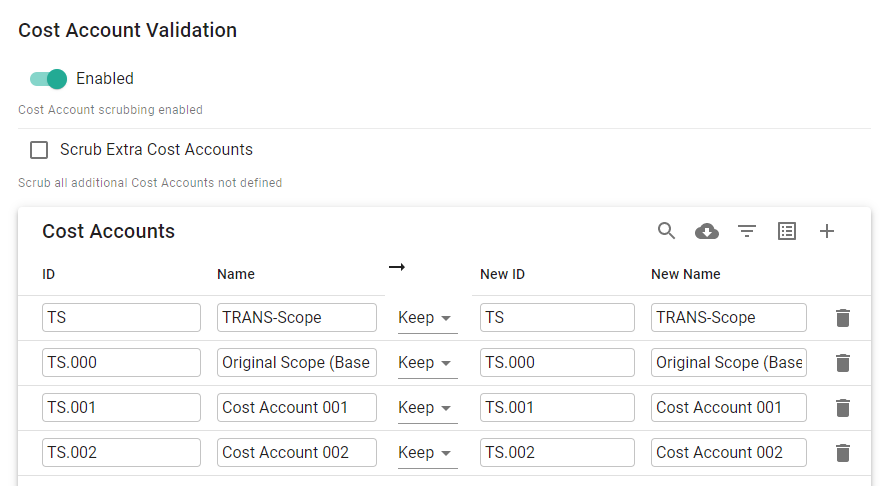Viewport: 880px width, 486px height.
Task: Click the New Name column header
Action: click(686, 274)
